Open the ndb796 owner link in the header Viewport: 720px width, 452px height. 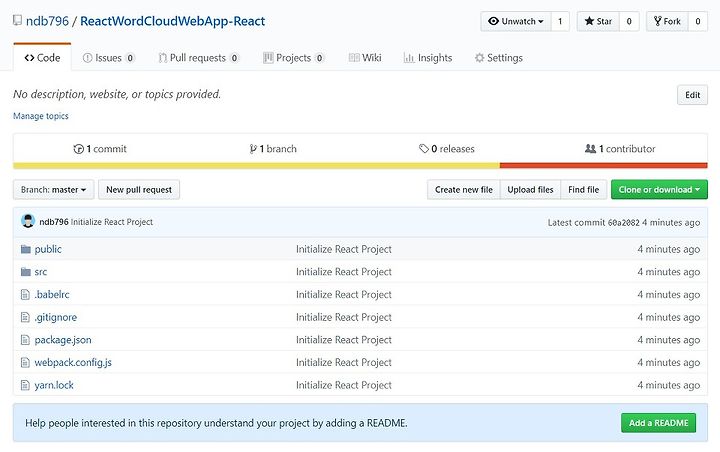47,21
